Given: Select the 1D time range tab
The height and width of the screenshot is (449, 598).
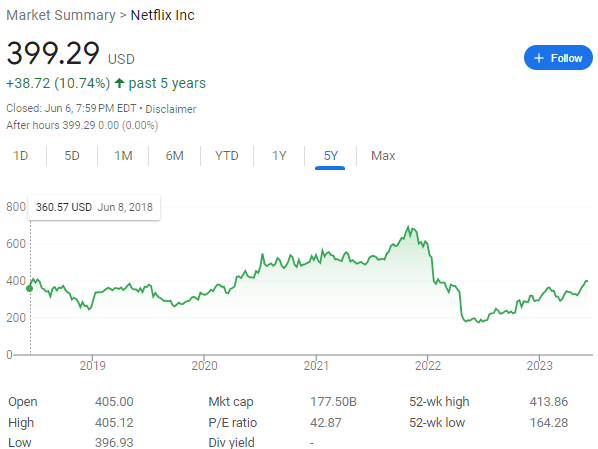Looking at the screenshot, I should [x=21, y=156].
